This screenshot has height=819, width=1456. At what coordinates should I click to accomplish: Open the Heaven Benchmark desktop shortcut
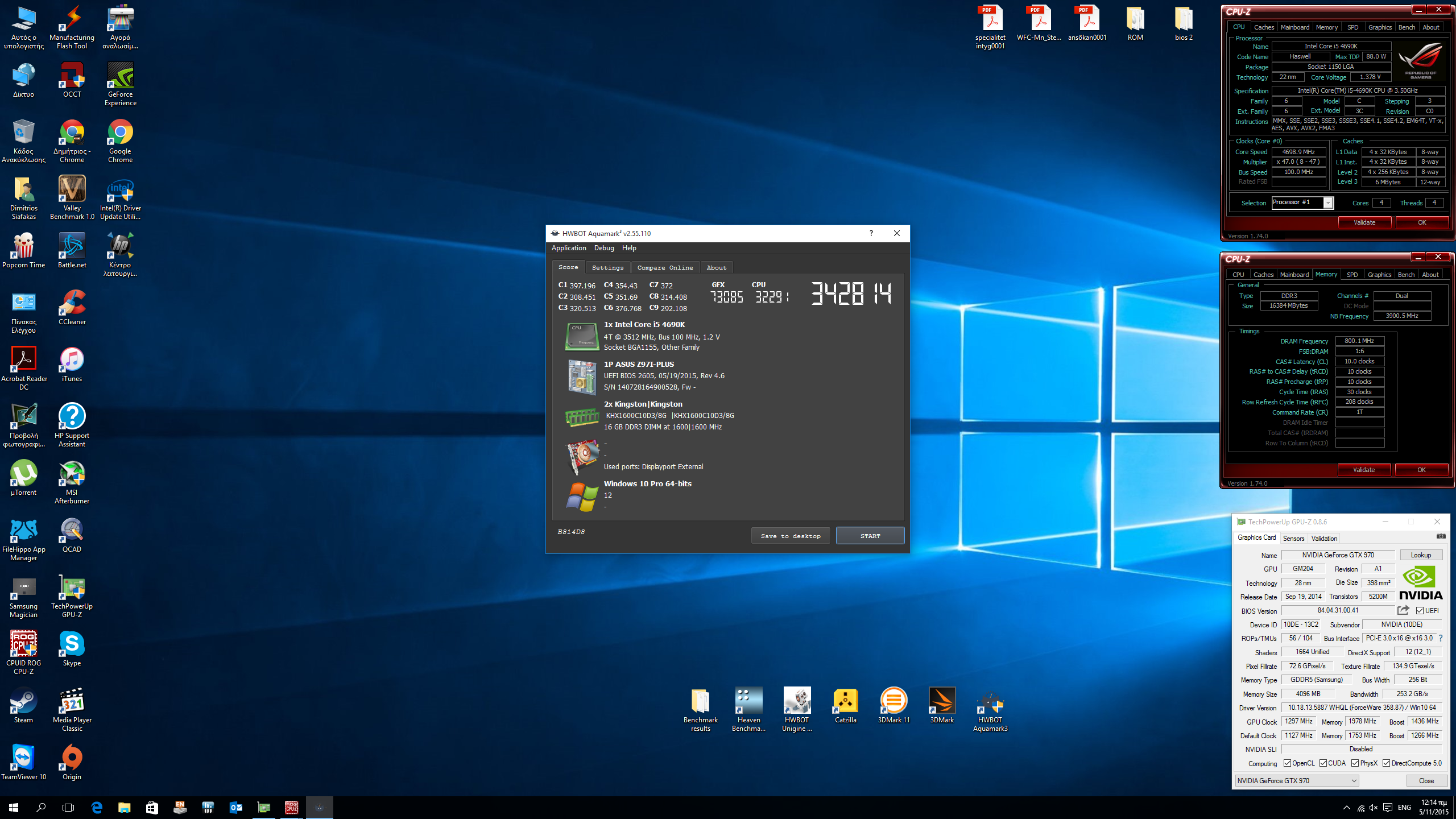(748, 709)
